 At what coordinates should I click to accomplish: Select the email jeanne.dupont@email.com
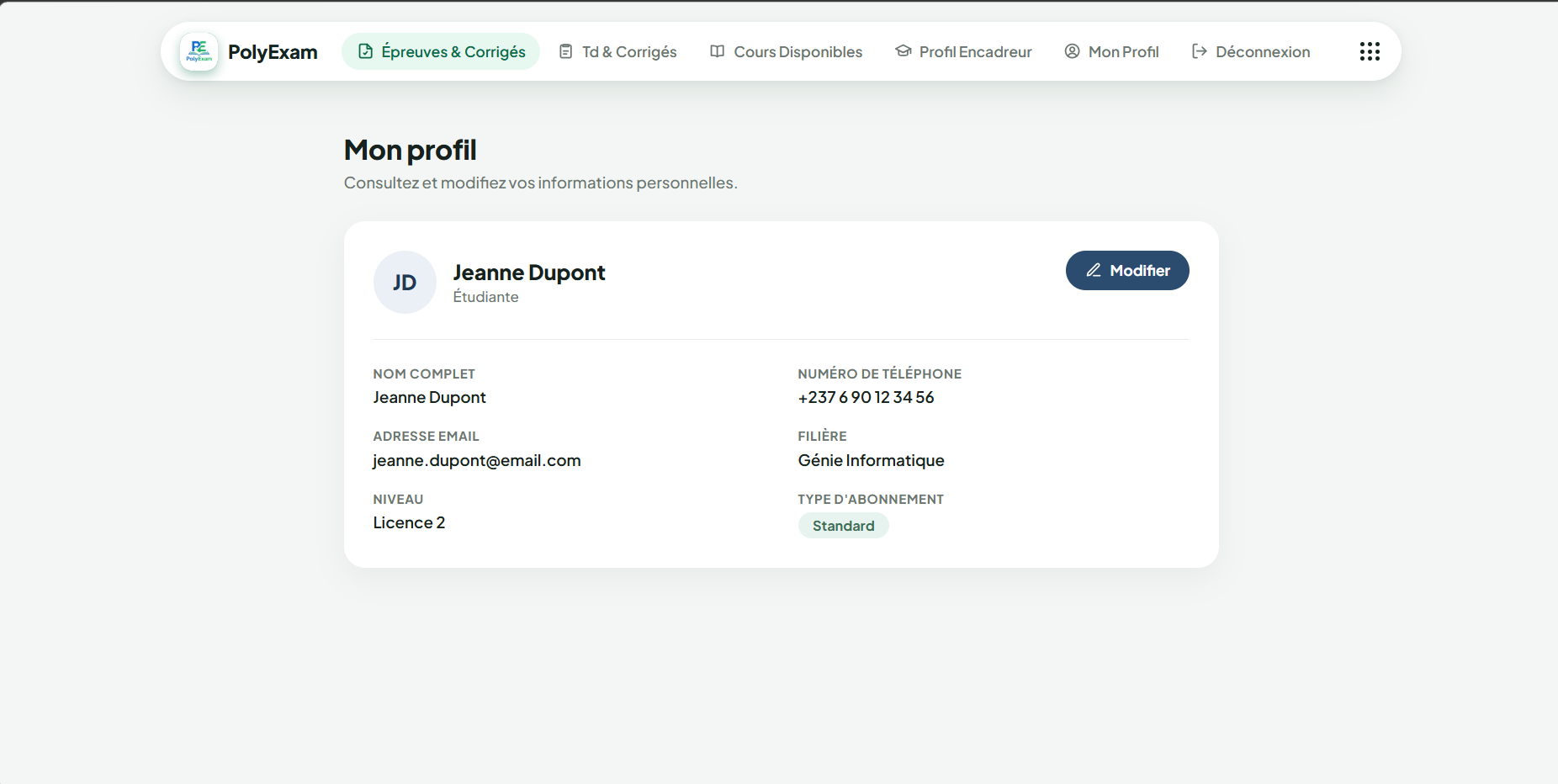coord(477,460)
